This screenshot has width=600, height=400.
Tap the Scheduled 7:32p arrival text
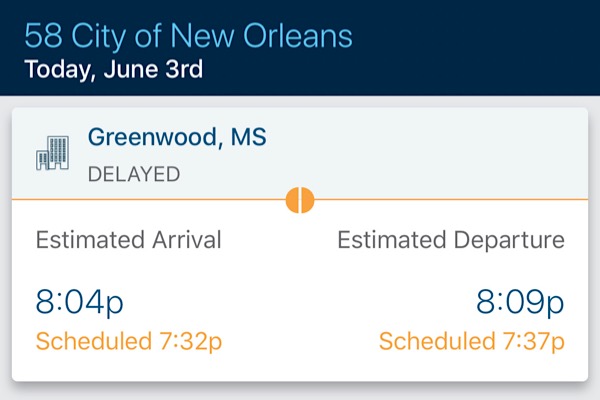point(129,341)
